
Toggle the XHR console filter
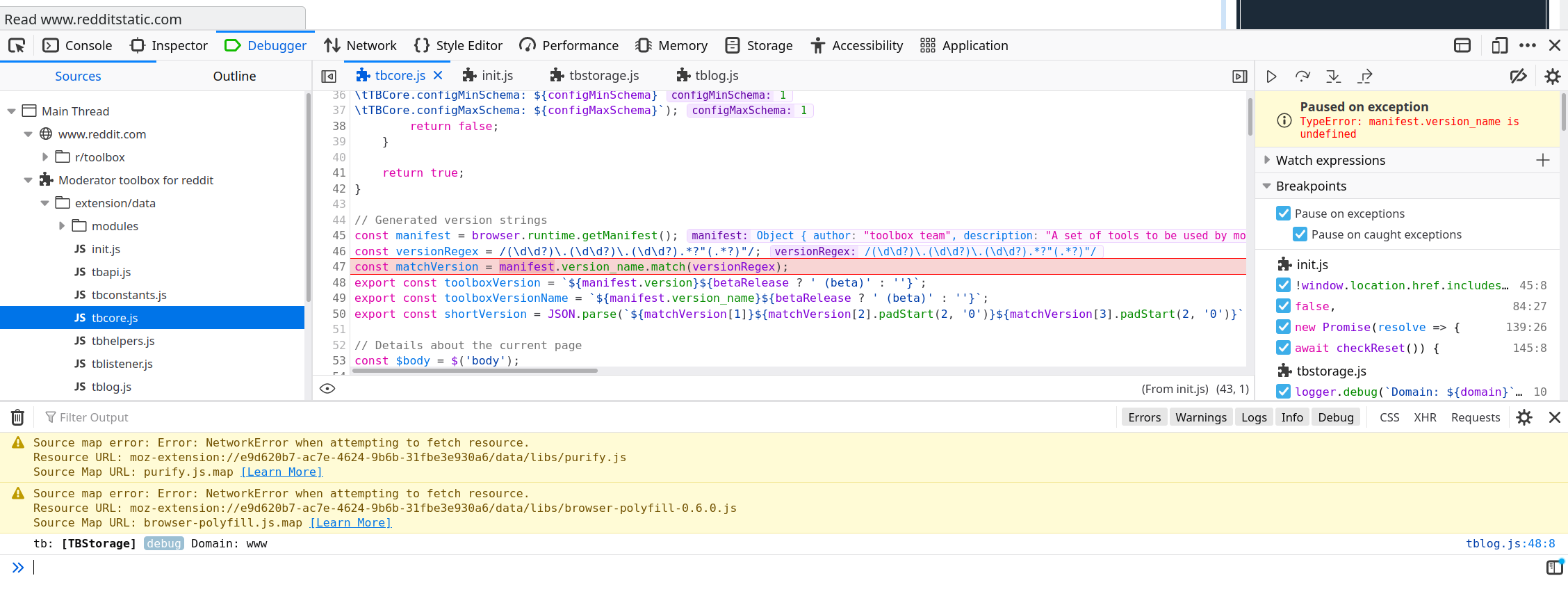coord(1425,417)
